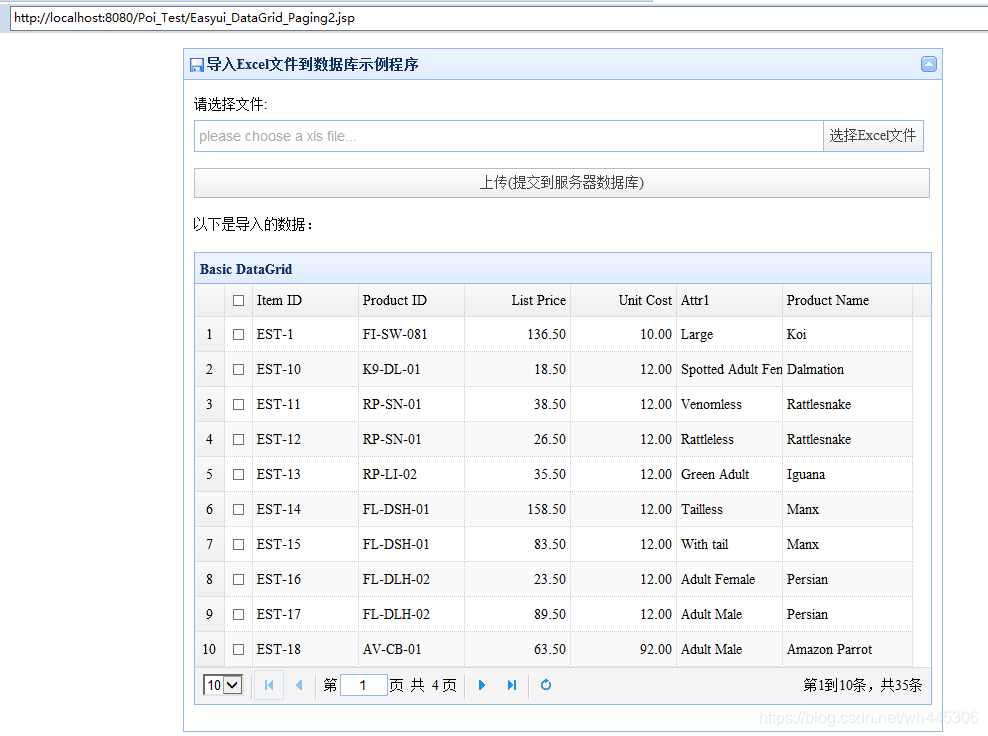Refresh the DataGrid with reload icon
This screenshot has width=988, height=736.
click(545, 685)
